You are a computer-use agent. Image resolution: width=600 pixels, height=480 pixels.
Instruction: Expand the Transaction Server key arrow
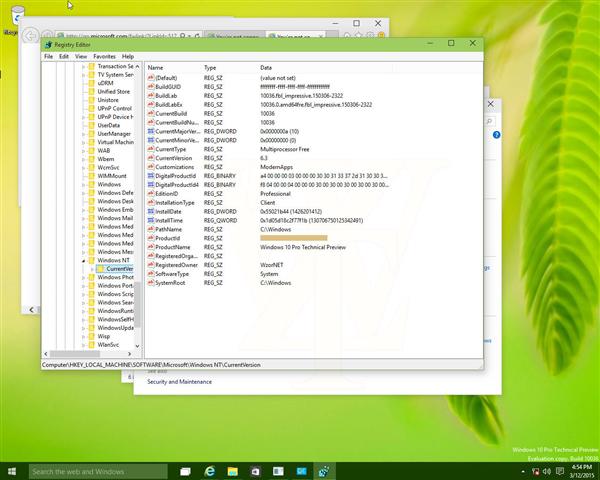click(83, 66)
